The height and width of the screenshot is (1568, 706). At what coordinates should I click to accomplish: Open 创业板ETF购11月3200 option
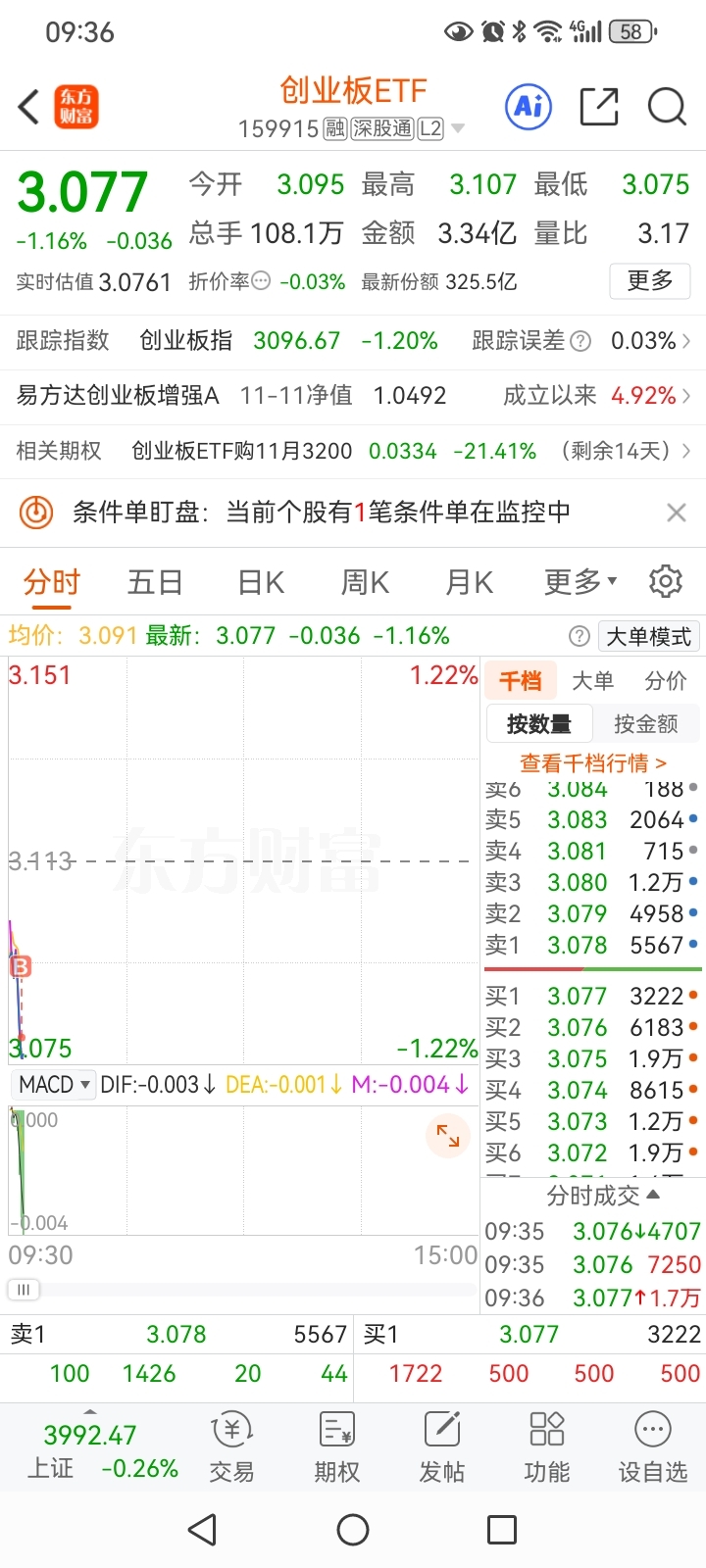point(241,451)
